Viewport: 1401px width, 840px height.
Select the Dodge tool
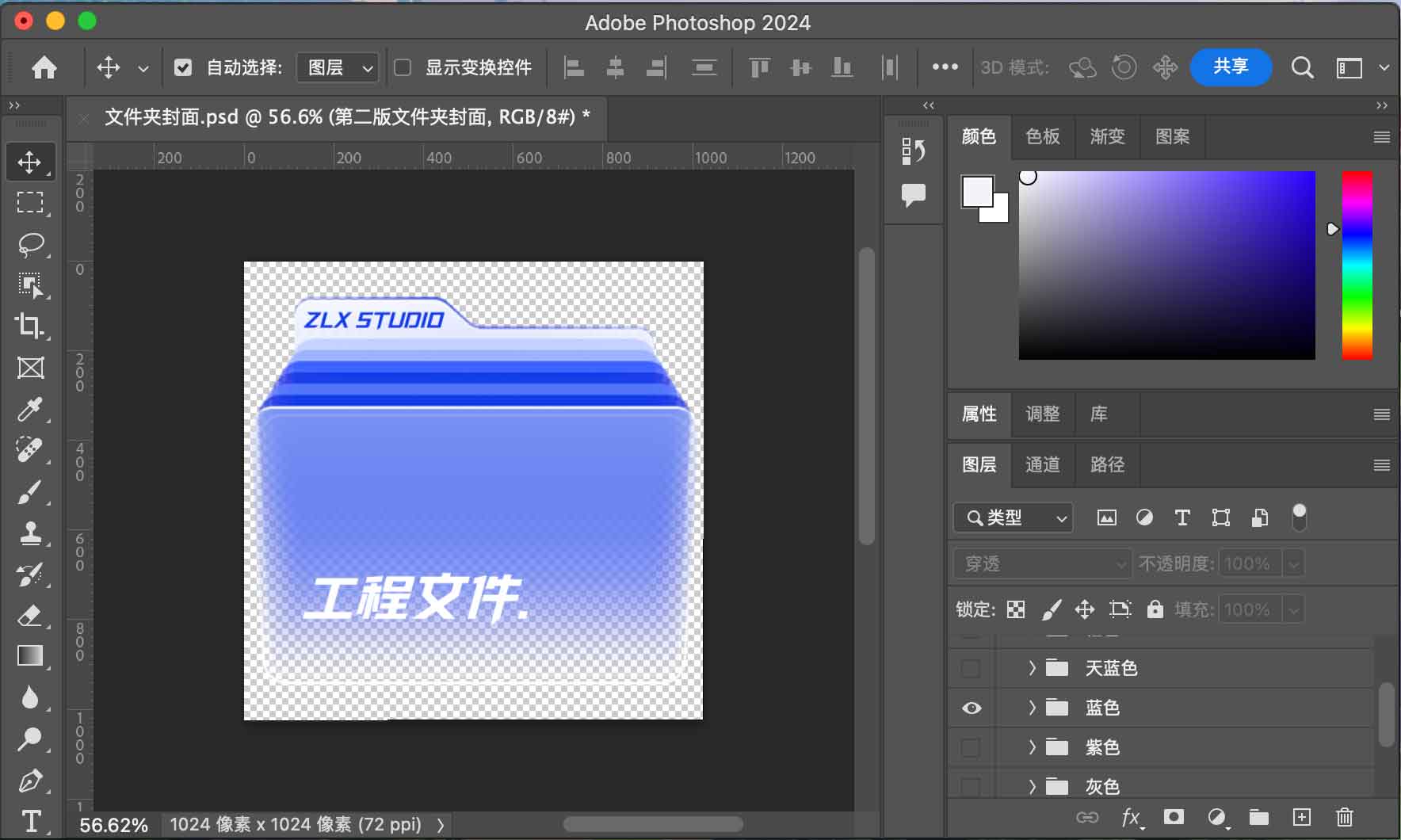(30, 739)
